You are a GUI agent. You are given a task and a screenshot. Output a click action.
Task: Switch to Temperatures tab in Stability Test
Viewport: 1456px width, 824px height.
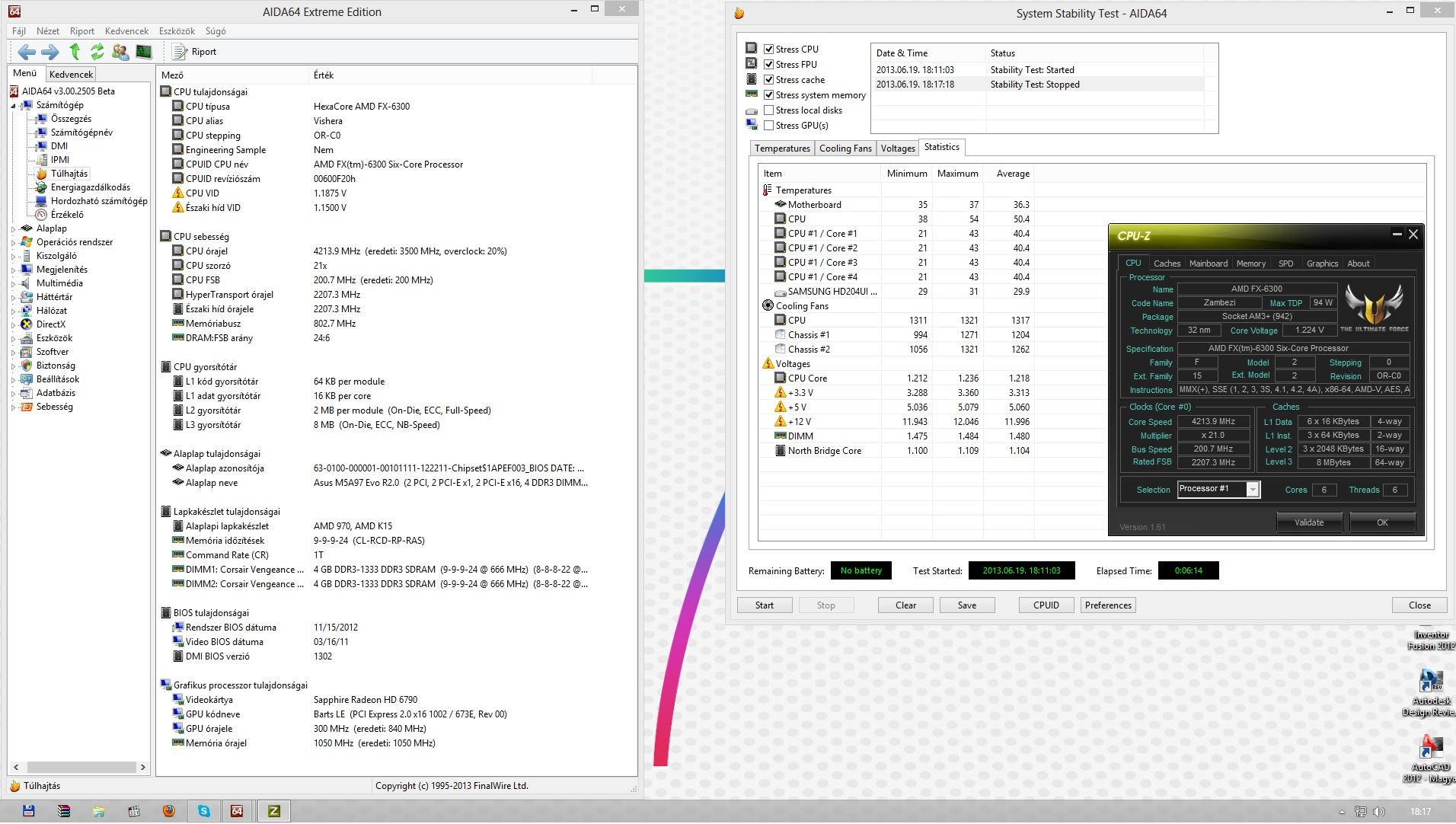pos(782,149)
